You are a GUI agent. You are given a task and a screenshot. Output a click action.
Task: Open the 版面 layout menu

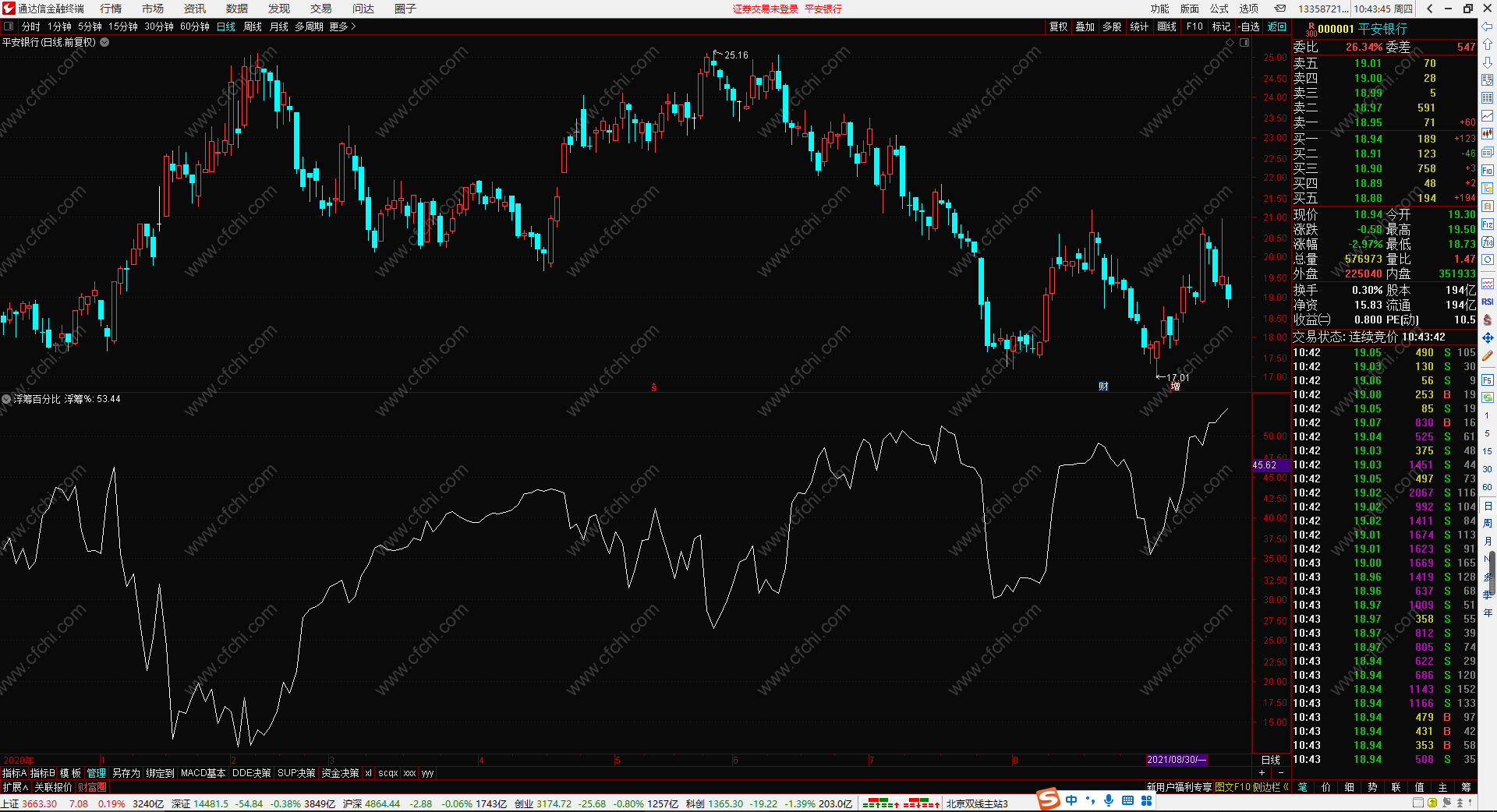click(x=1190, y=9)
